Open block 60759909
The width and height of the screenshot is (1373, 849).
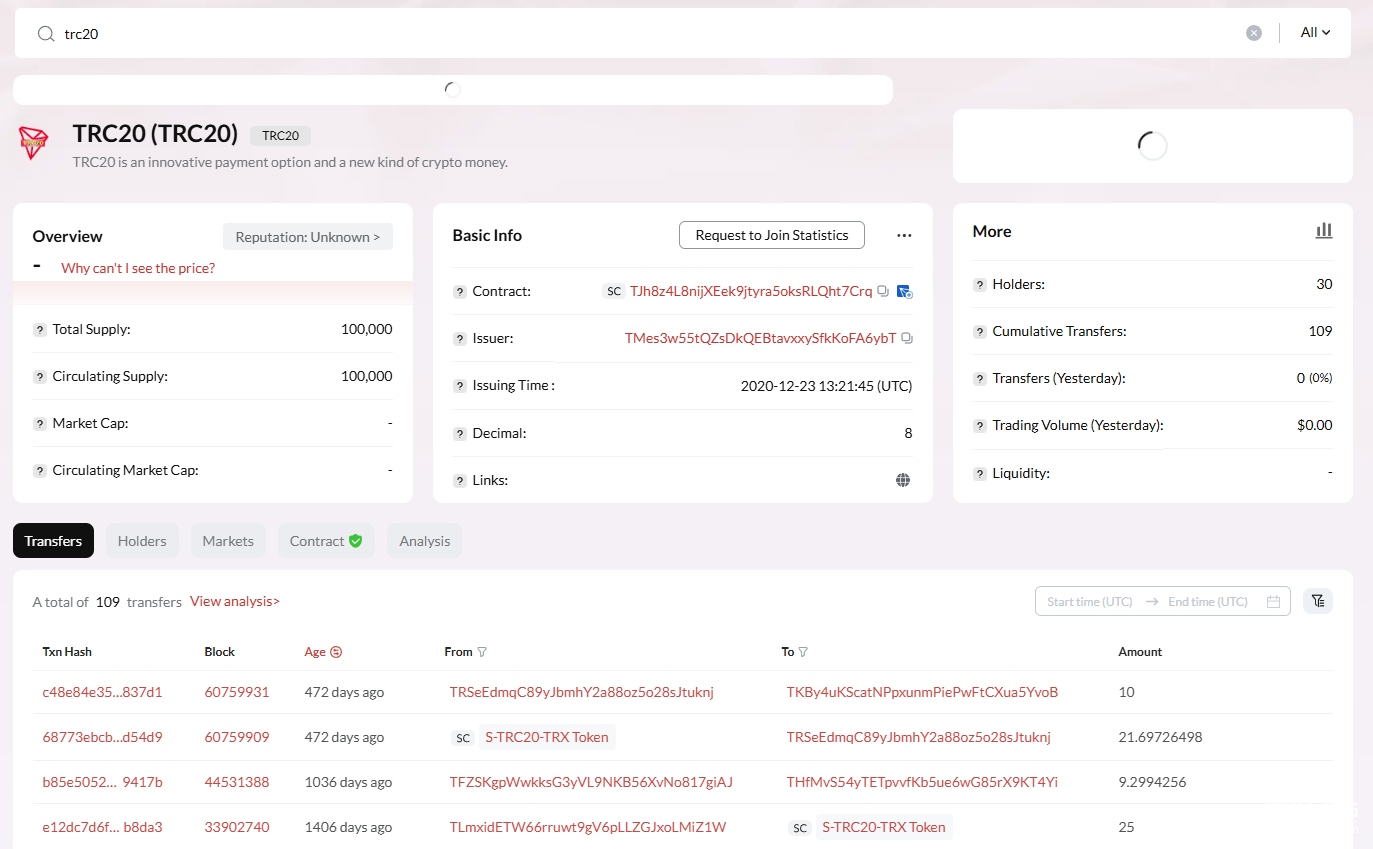coord(237,737)
